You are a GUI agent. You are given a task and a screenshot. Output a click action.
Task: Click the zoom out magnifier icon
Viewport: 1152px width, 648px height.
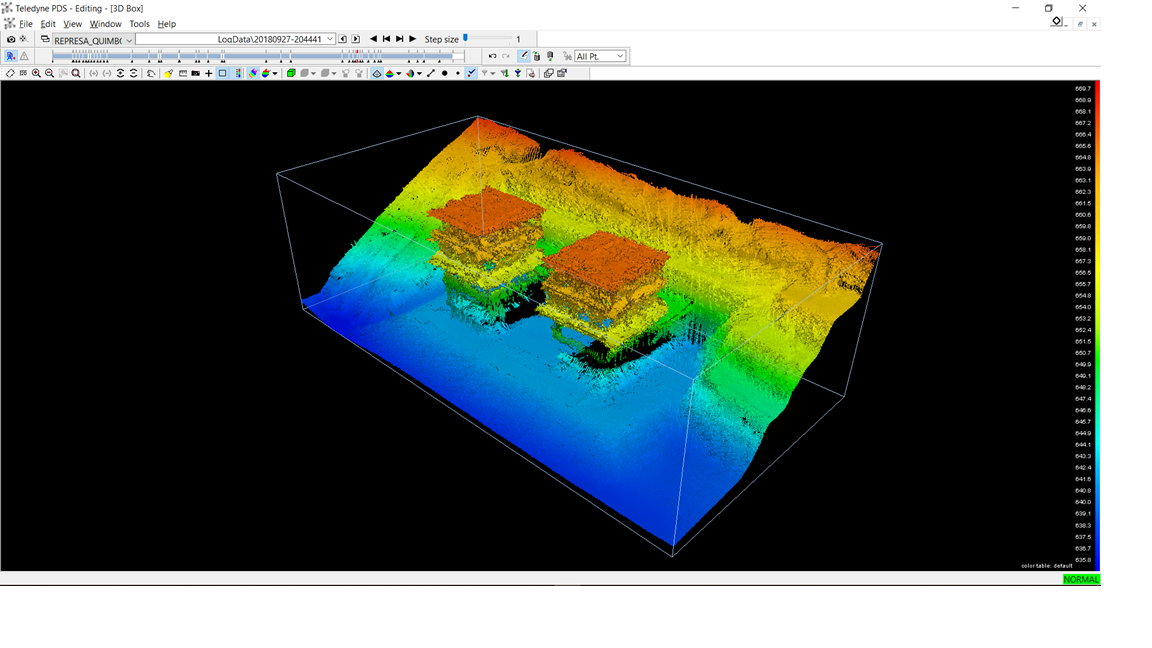point(49,73)
